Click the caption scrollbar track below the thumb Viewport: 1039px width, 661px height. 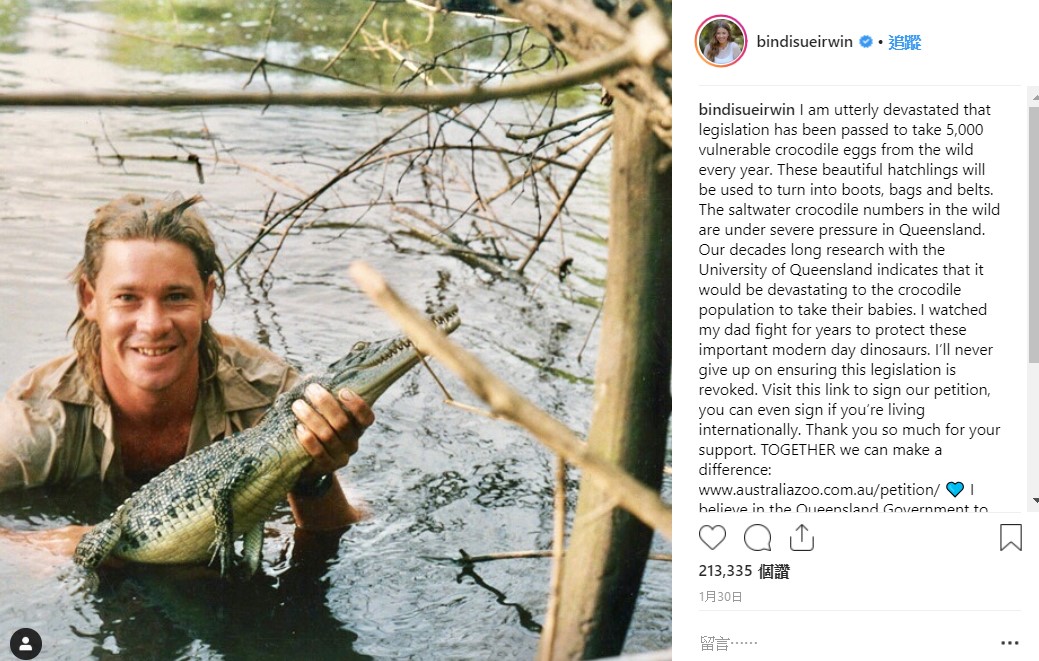[x=1033, y=440]
